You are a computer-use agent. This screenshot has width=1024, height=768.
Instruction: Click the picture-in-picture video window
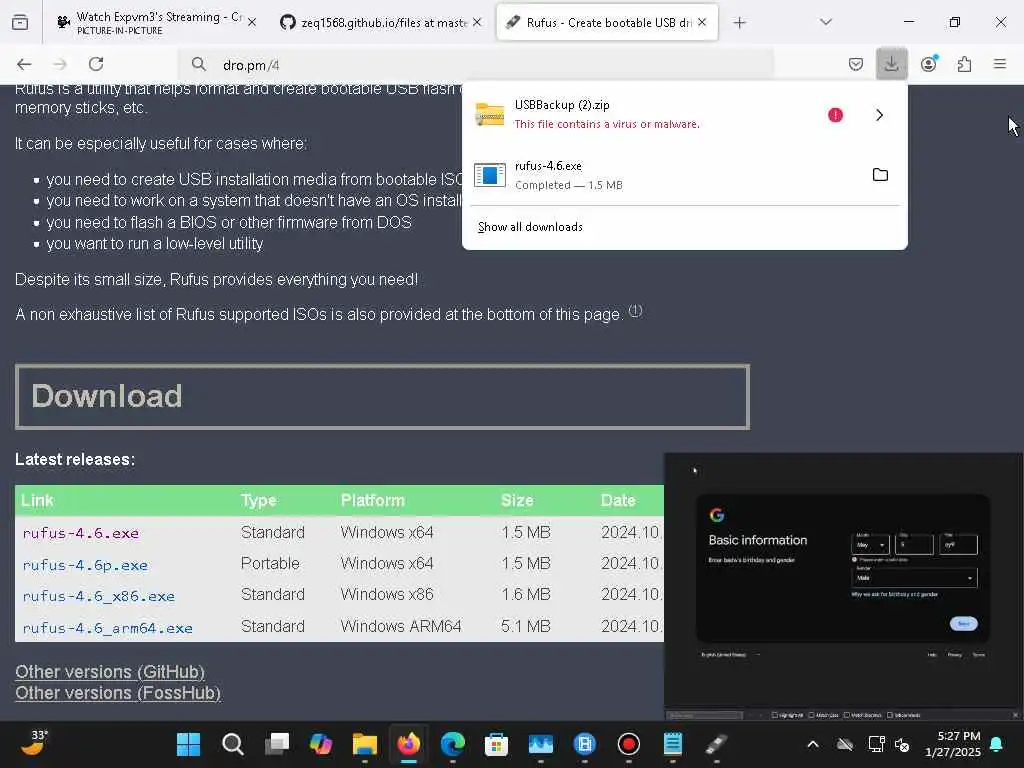pyautogui.click(x=843, y=586)
